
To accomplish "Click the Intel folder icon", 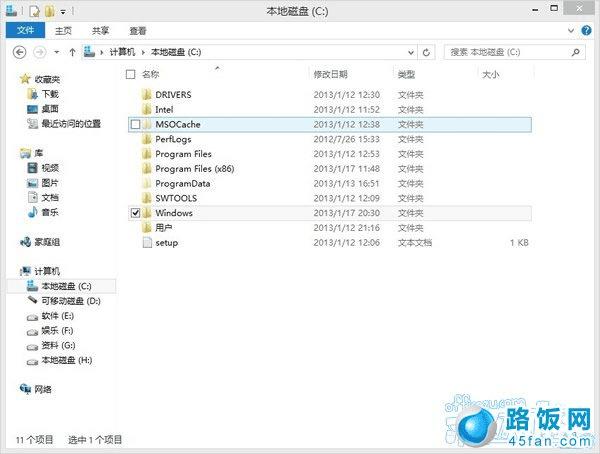I will click(x=147, y=109).
